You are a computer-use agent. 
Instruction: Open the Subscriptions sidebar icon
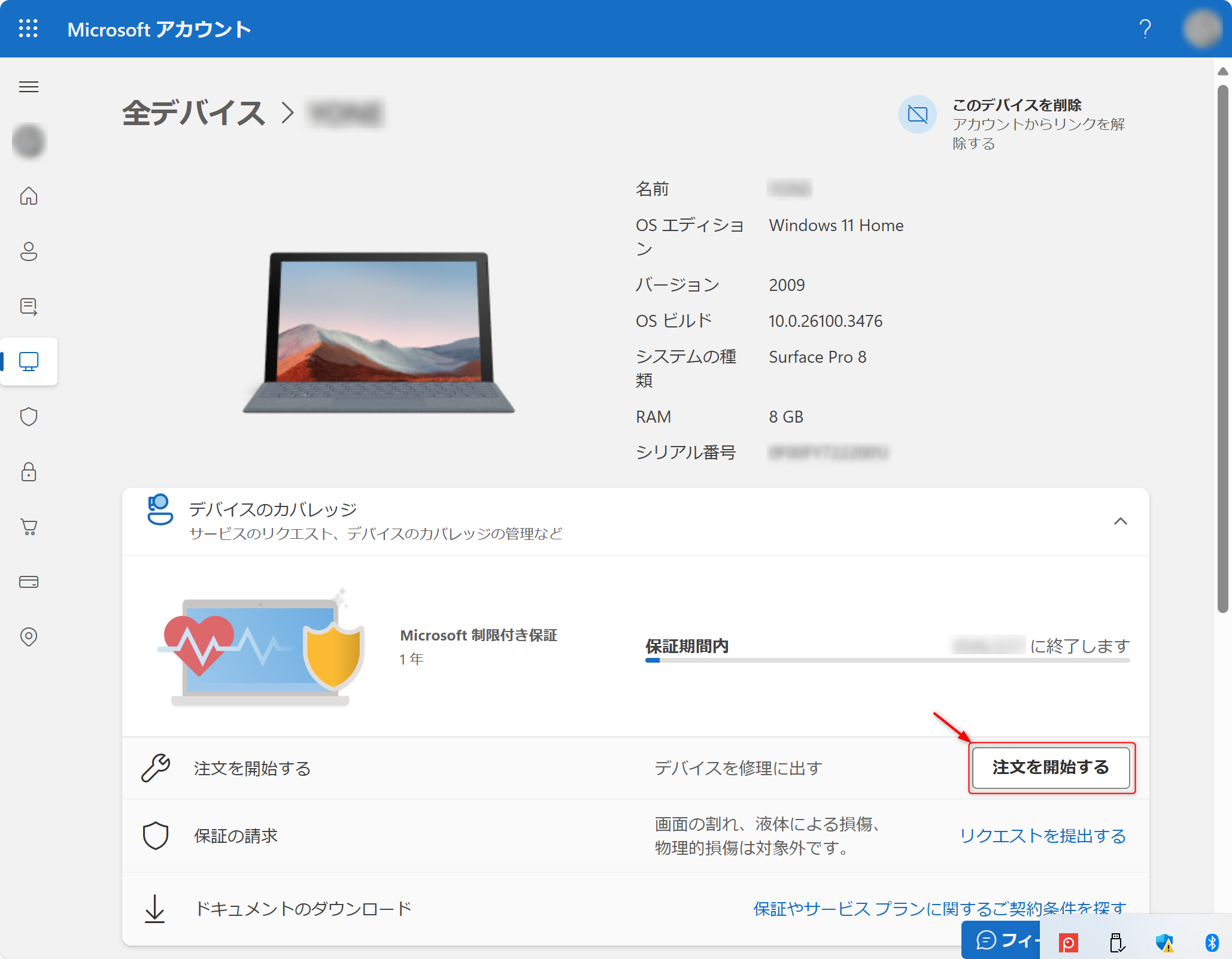click(29, 306)
